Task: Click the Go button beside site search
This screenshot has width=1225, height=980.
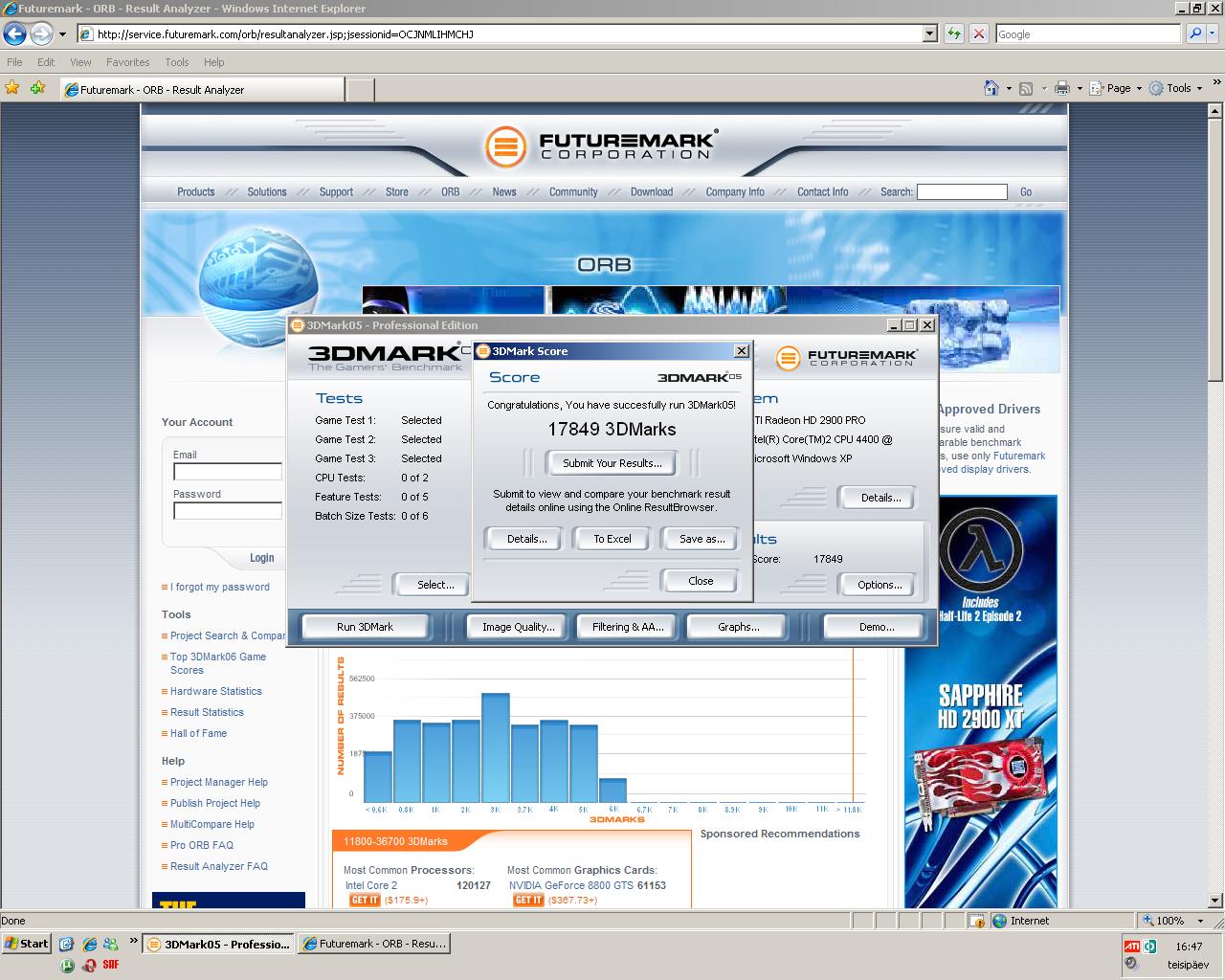Action: pyautogui.click(x=1026, y=191)
